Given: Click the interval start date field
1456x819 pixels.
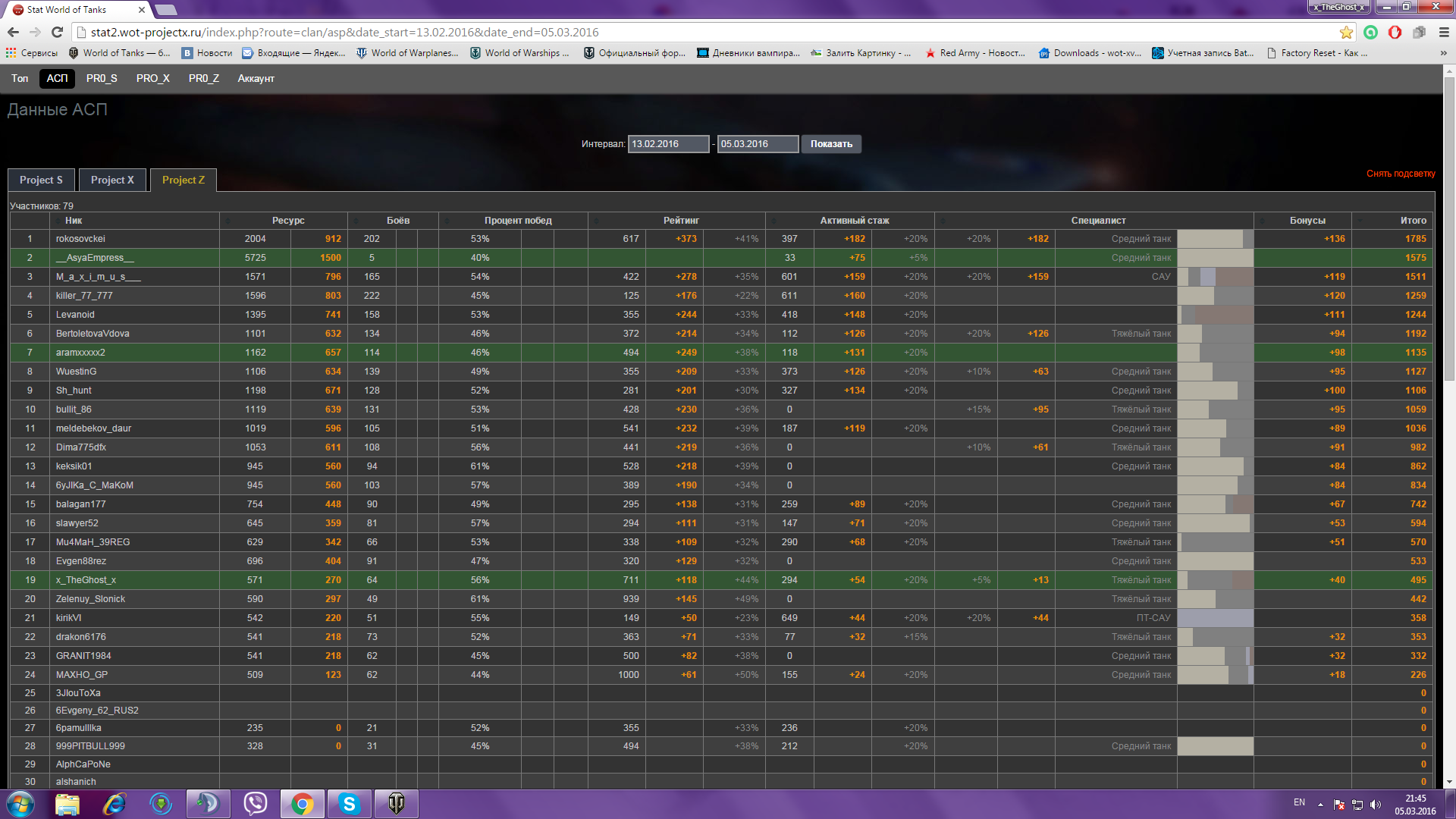Looking at the screenshot, I should [x=667, y=144].
